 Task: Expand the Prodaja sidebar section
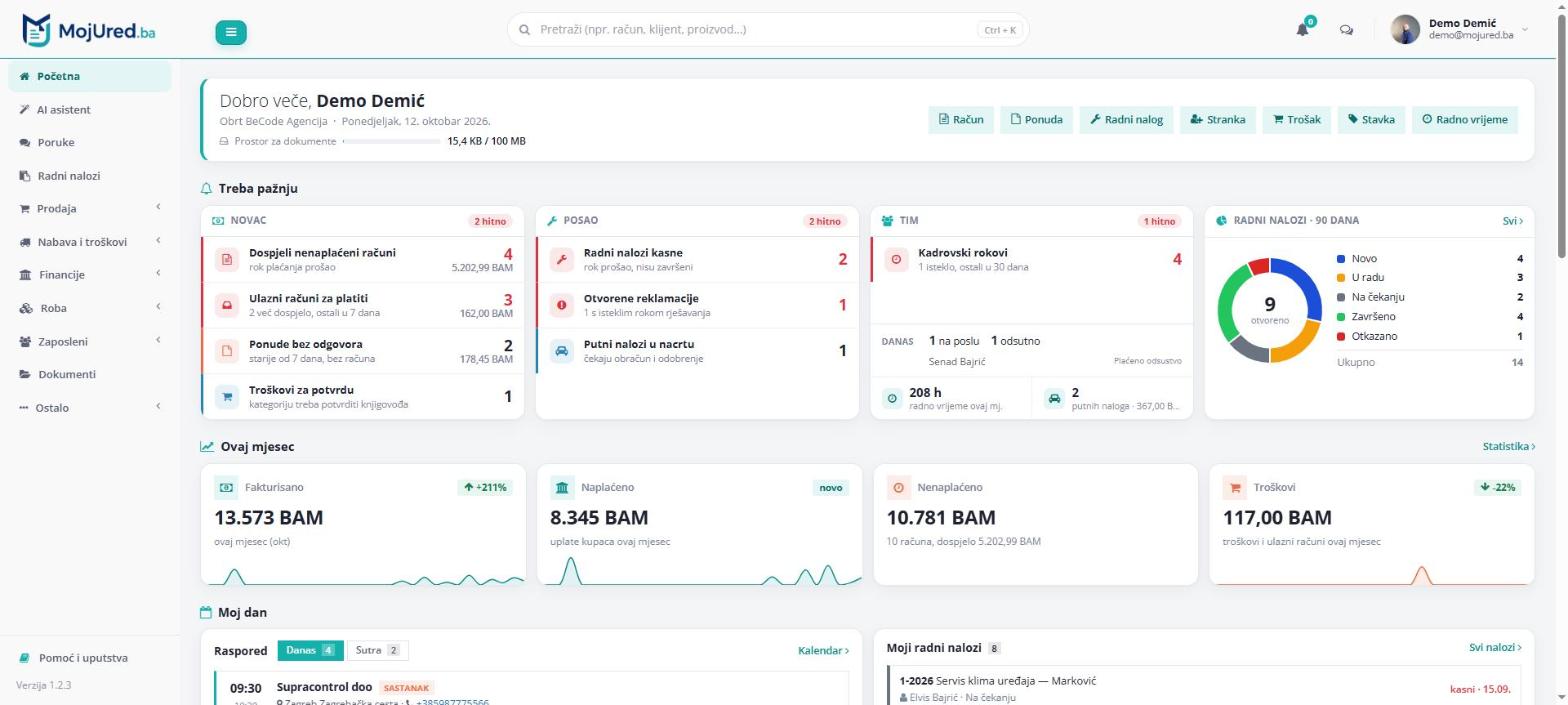pyautogui.click(x=90, y=208)
